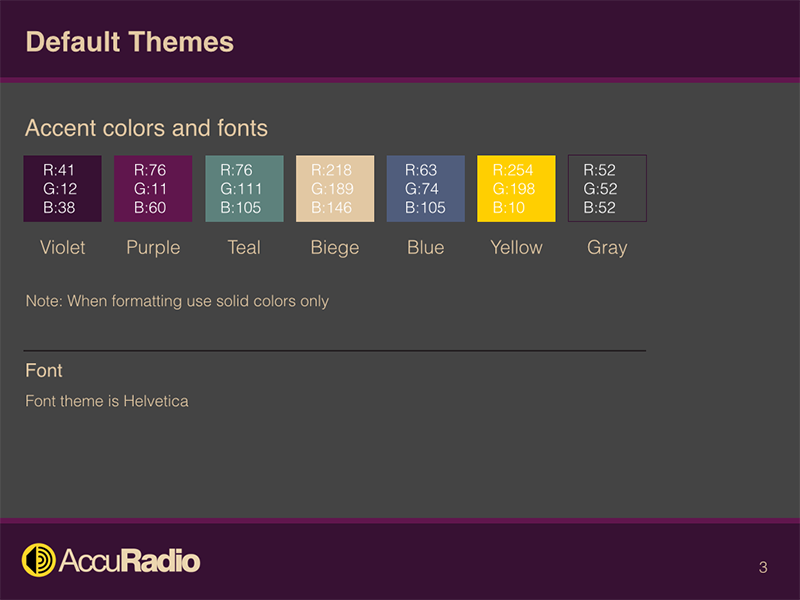Click the AccuRadio wordmark text
The height and width of the screenshot is (600, 800).
[x=130, y=561]
